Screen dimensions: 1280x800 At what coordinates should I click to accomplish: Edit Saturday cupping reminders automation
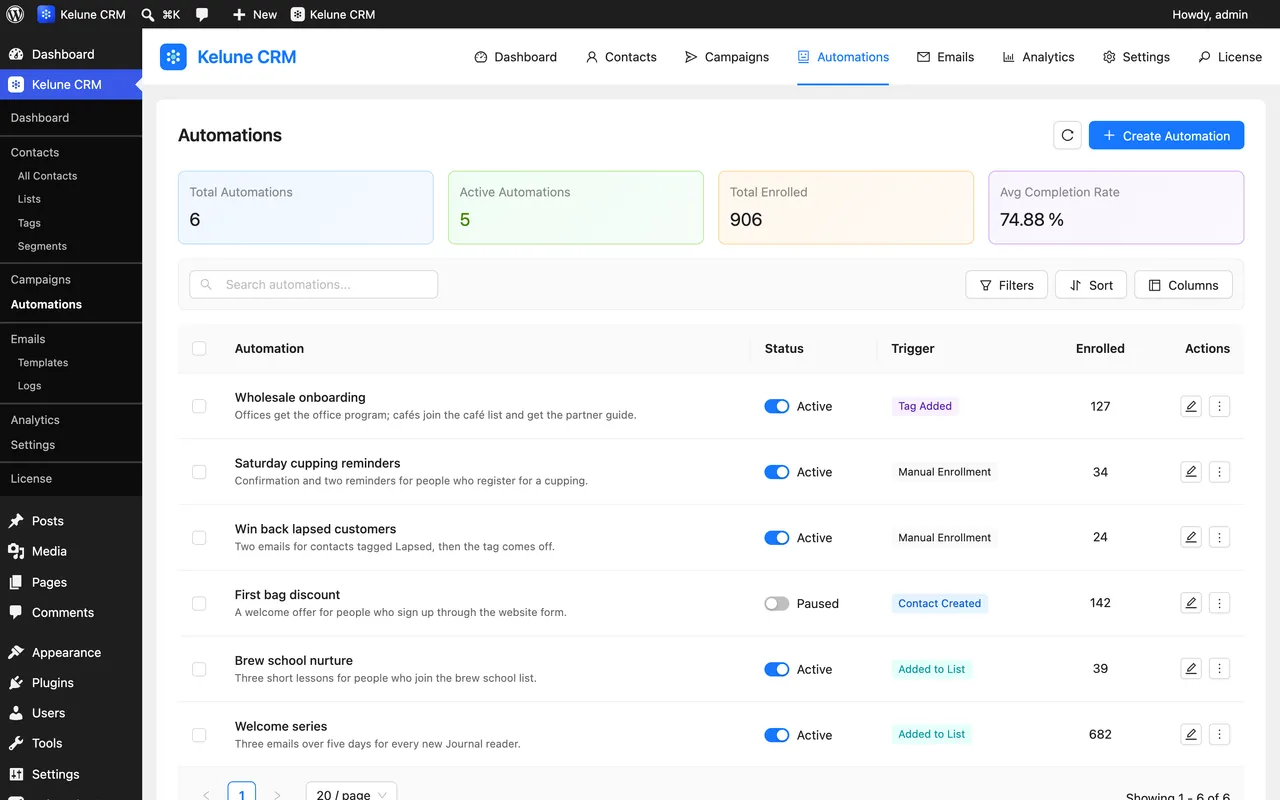(x=1190, y=472)
